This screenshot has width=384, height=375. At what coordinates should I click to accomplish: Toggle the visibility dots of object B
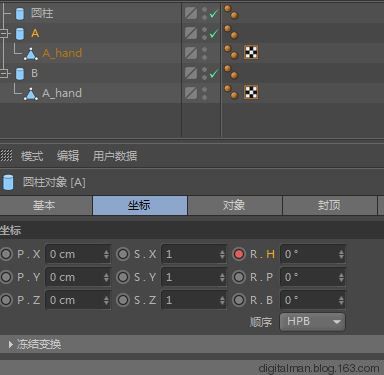click(204, 73)
